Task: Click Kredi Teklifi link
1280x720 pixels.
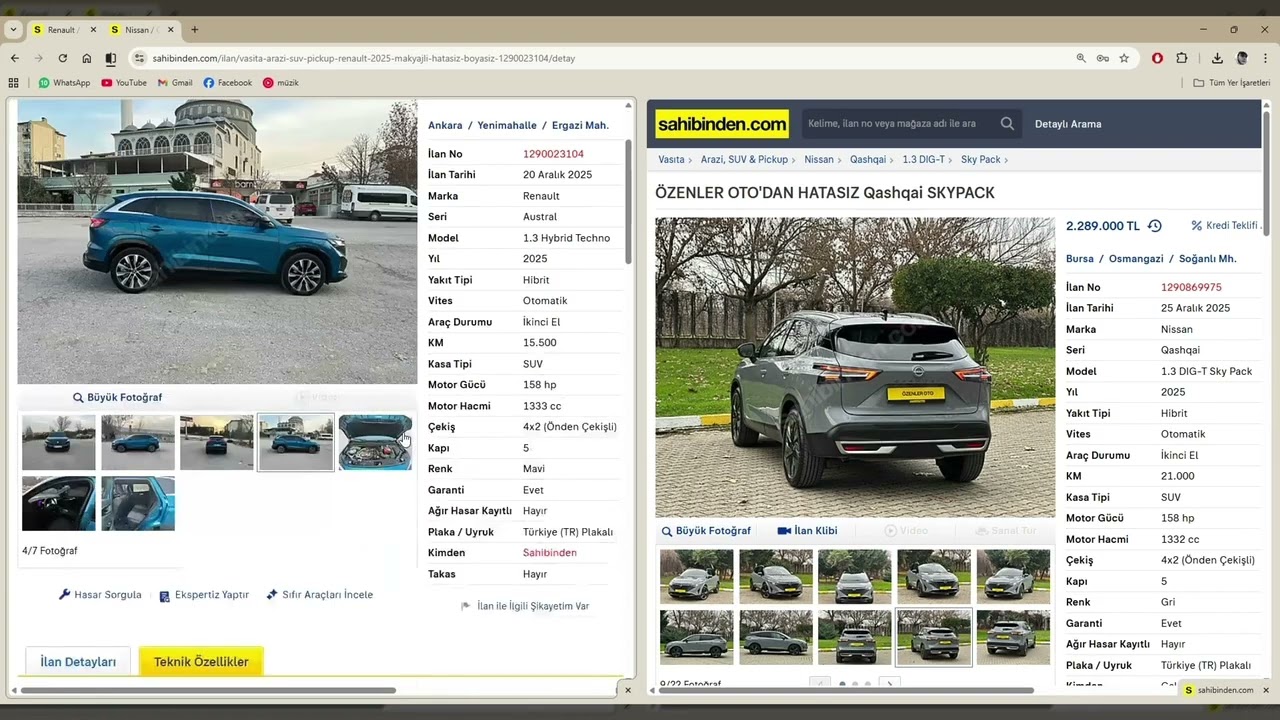Action: [1225, 226]
